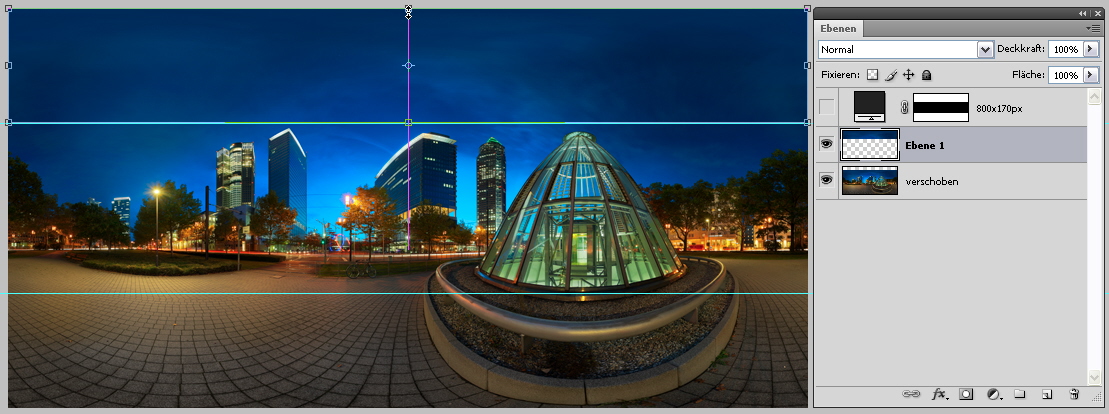Open the Fläche slider arrow
Viewport: 1109px width, 414px height.
1090,75
